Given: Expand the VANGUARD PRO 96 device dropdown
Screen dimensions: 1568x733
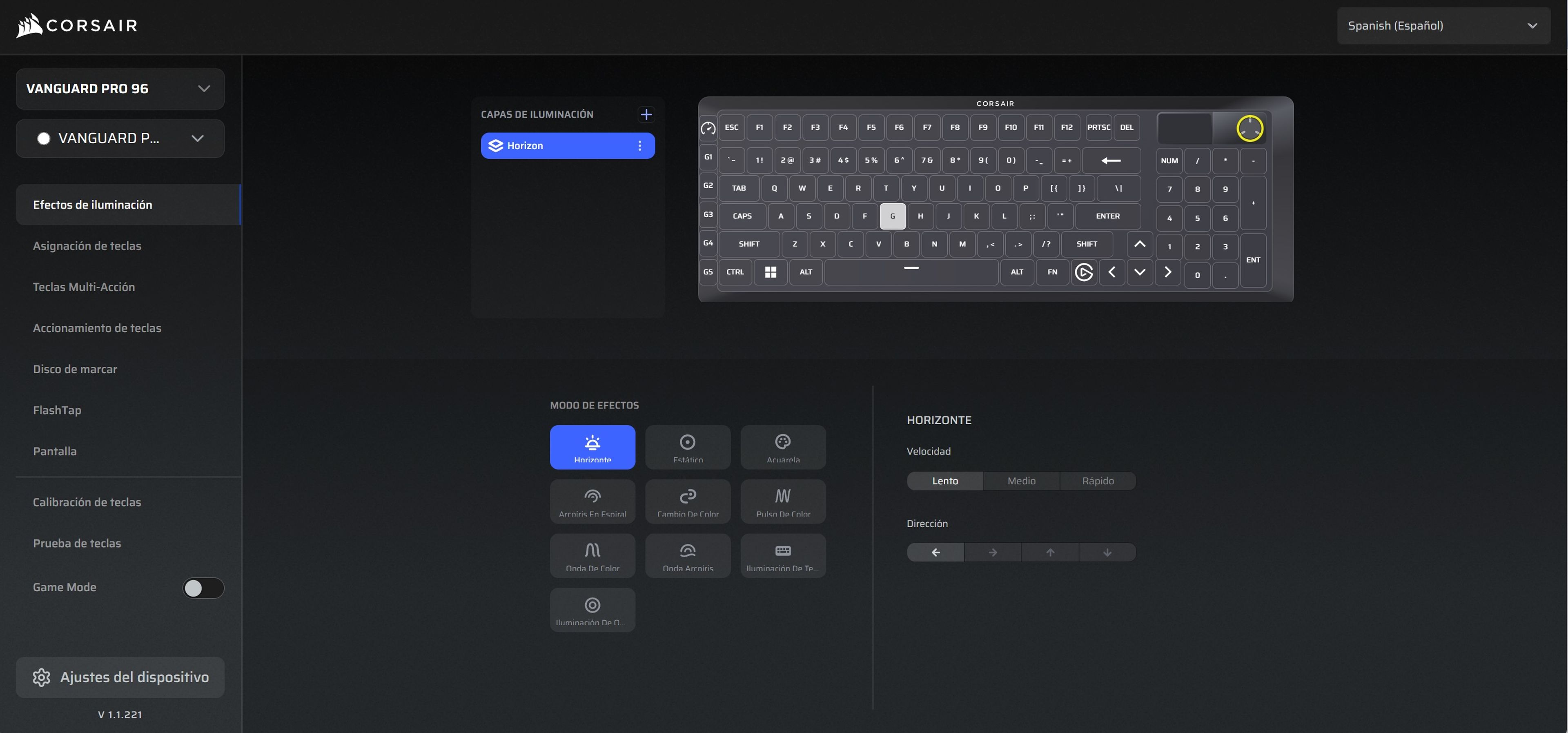Looking at the screenshot, I should tap(120, 89).
